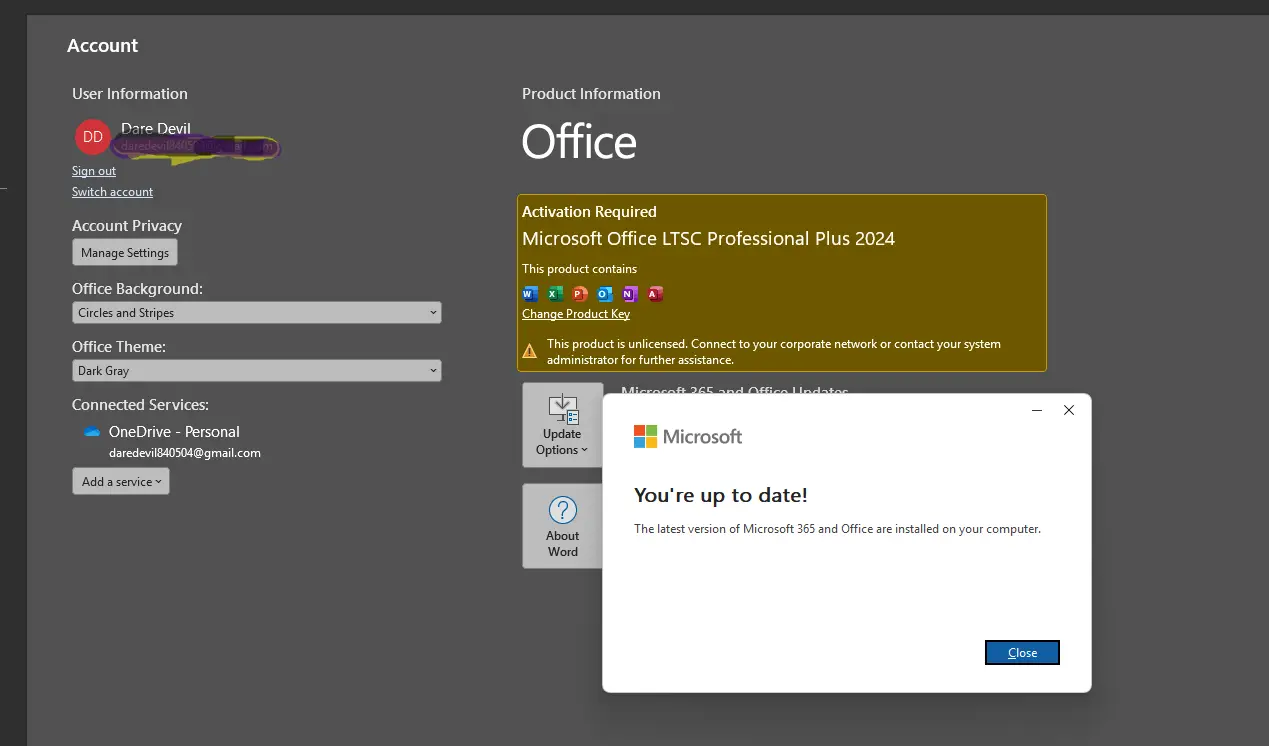Click the Outlook app icon
1269x746 pixels.
click(x=605, y=294)
